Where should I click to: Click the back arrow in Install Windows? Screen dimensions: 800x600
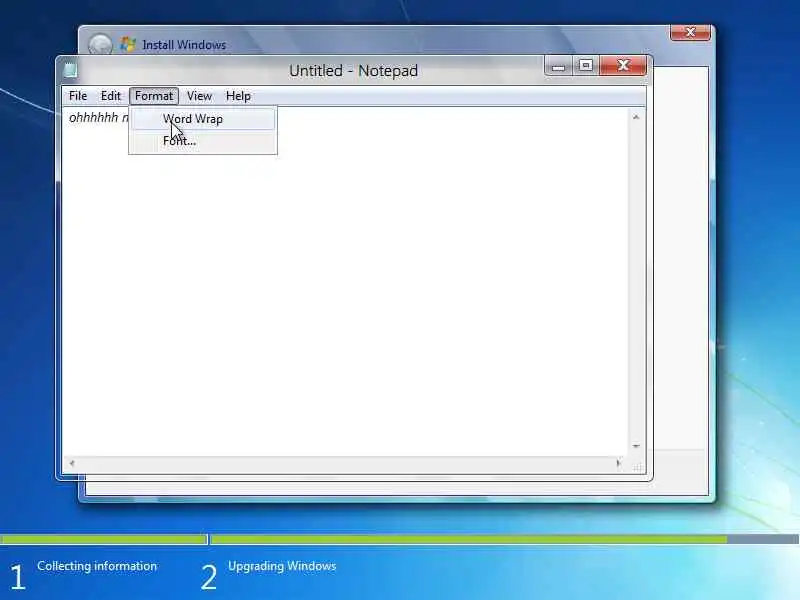point(100,44)
